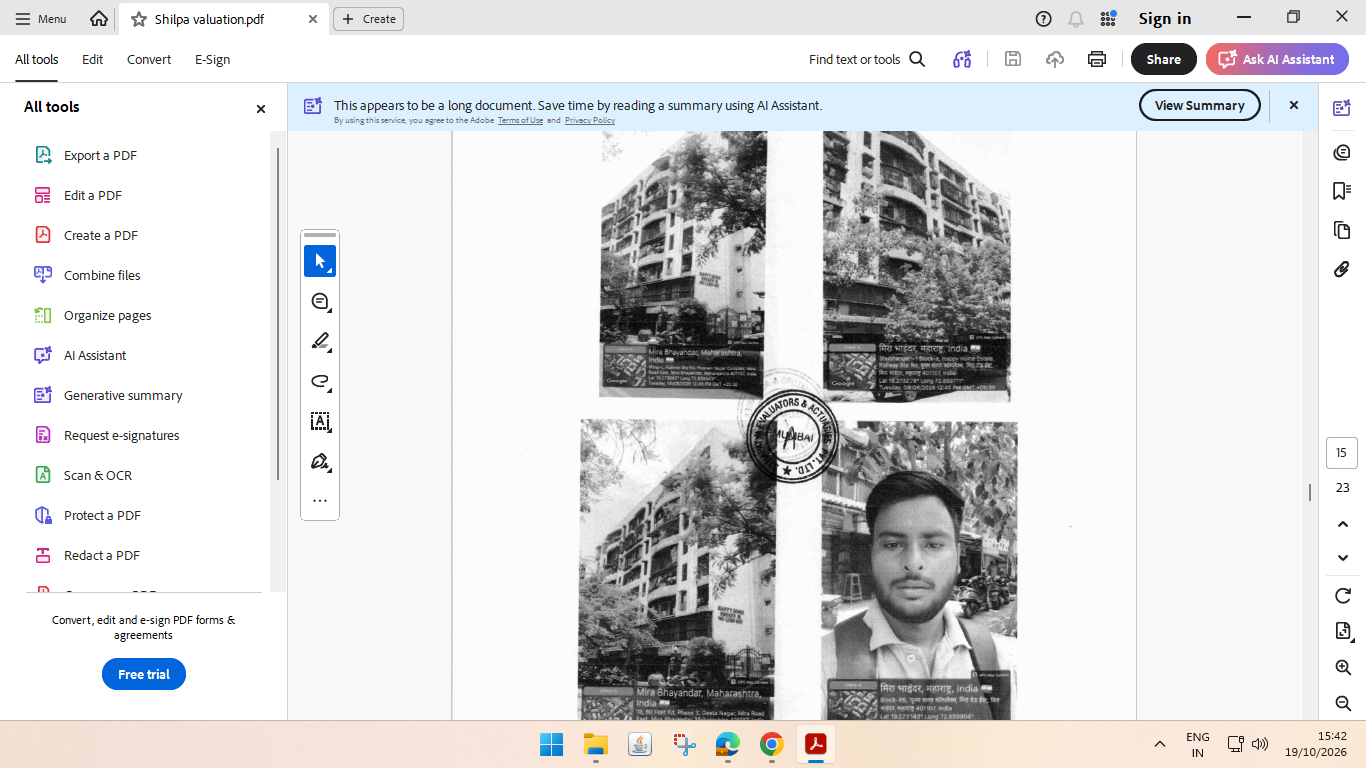Go to the previous page using the up chevron

[1343, 524]
